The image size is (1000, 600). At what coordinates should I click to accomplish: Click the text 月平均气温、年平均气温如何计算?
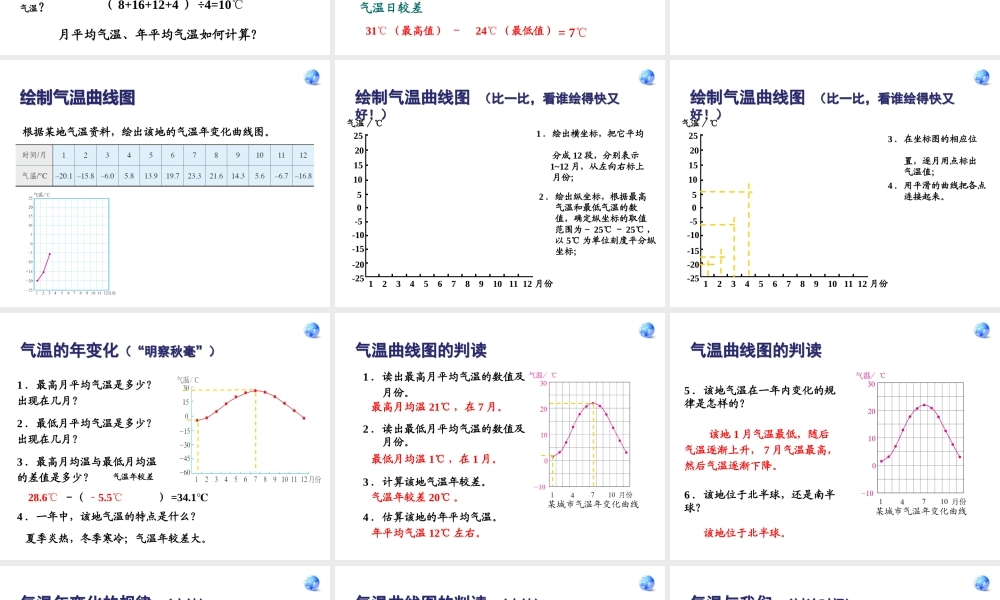click(x=158, y=34)
